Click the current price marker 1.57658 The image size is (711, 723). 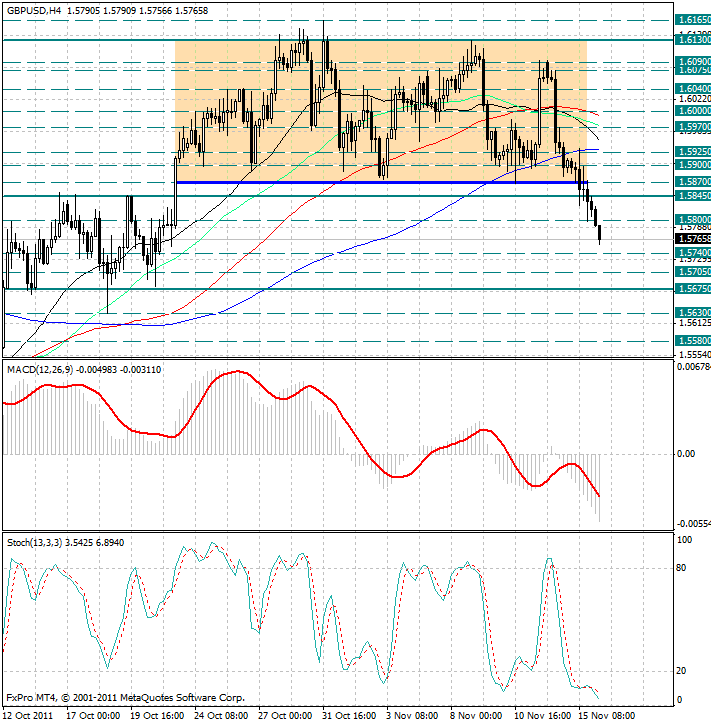pos(691,239)
